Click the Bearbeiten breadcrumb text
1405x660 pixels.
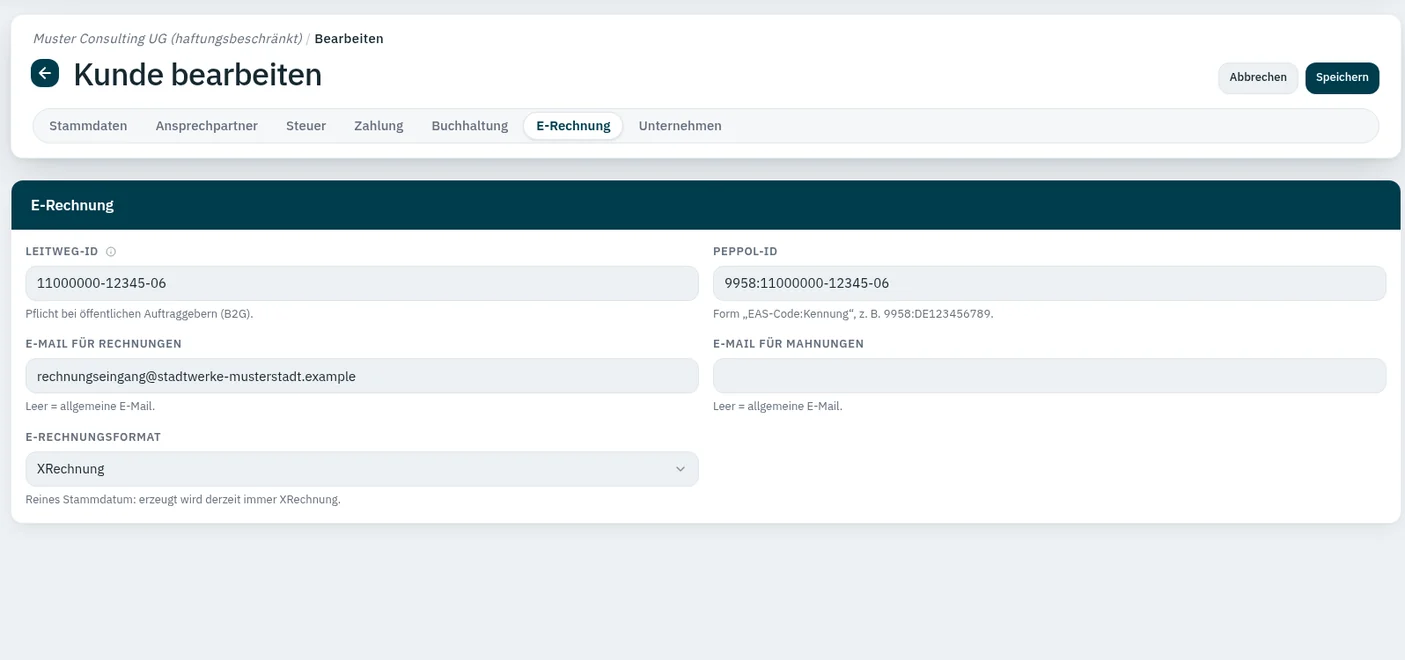coord(349,39)
